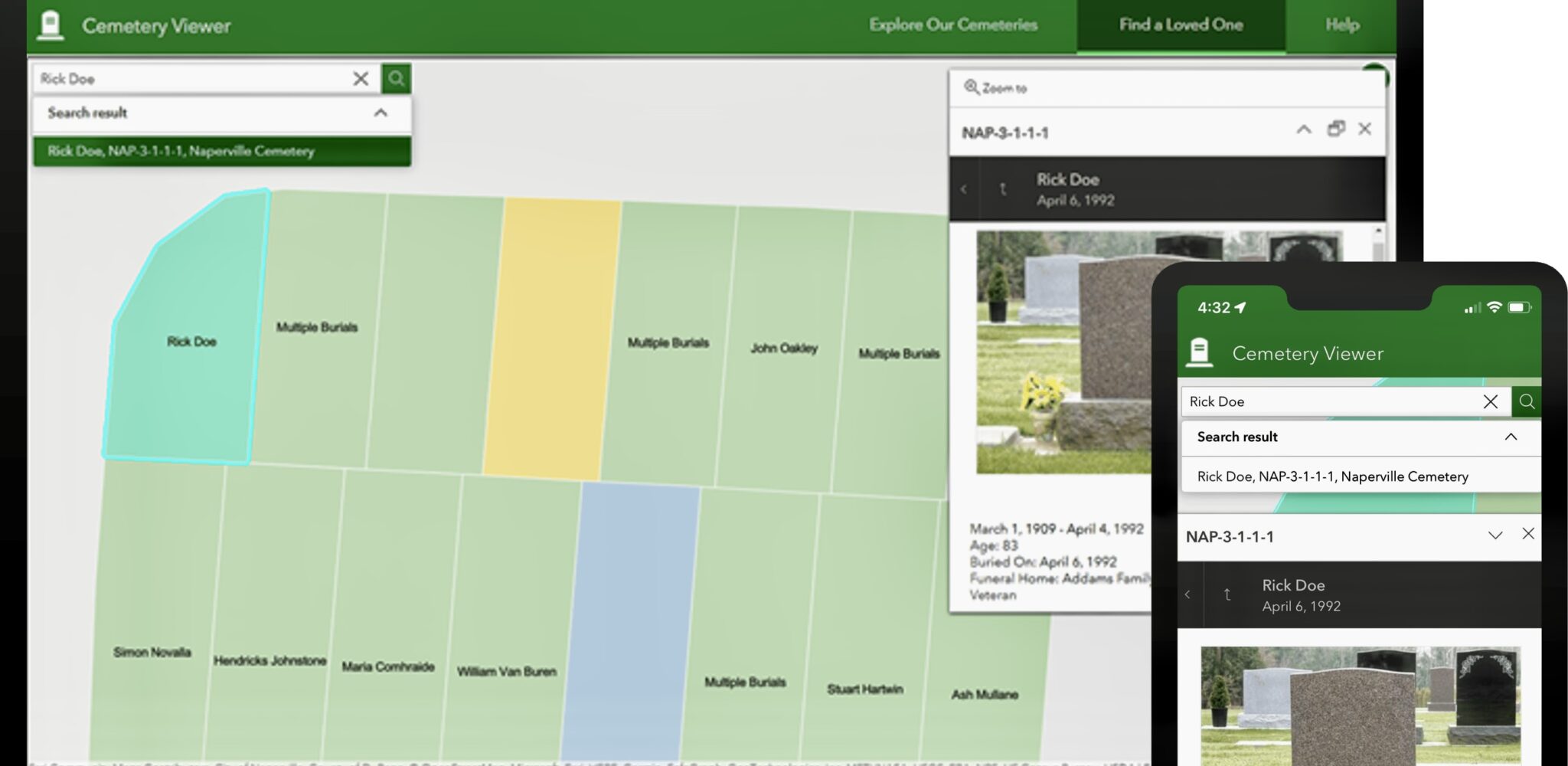Dock the NAP-3-1-1-1 popup using the dock icon

click(x=1336, y=129)
